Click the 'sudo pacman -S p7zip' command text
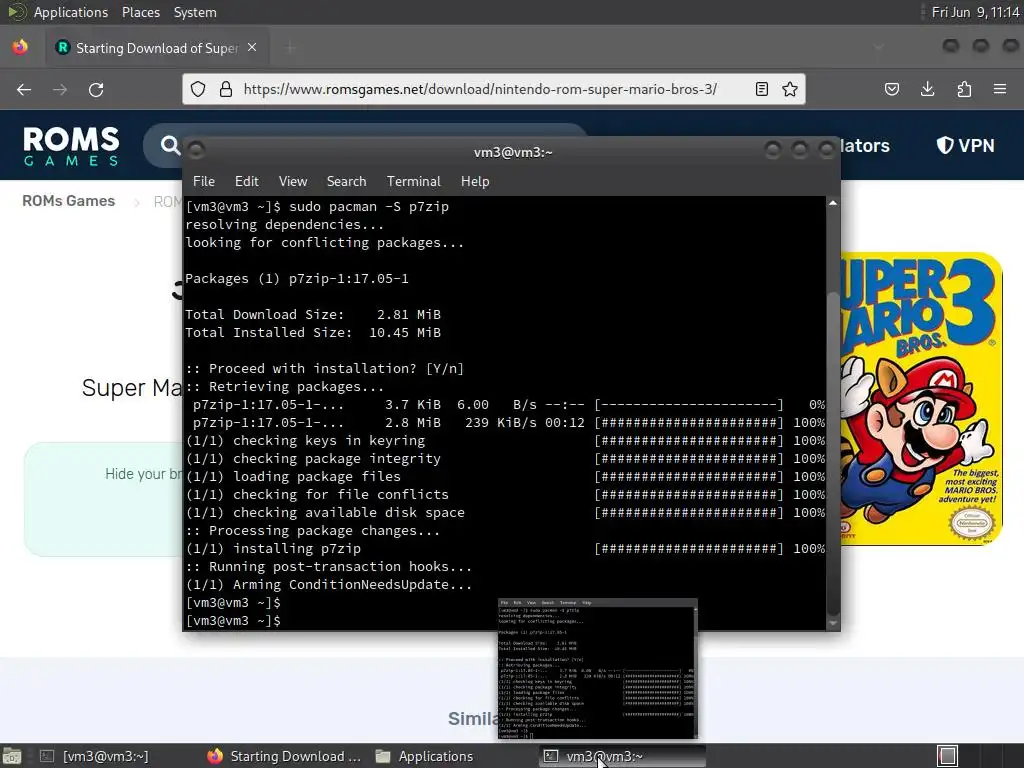The height and width of the screenshot is (768, 1024). [369, 207]
